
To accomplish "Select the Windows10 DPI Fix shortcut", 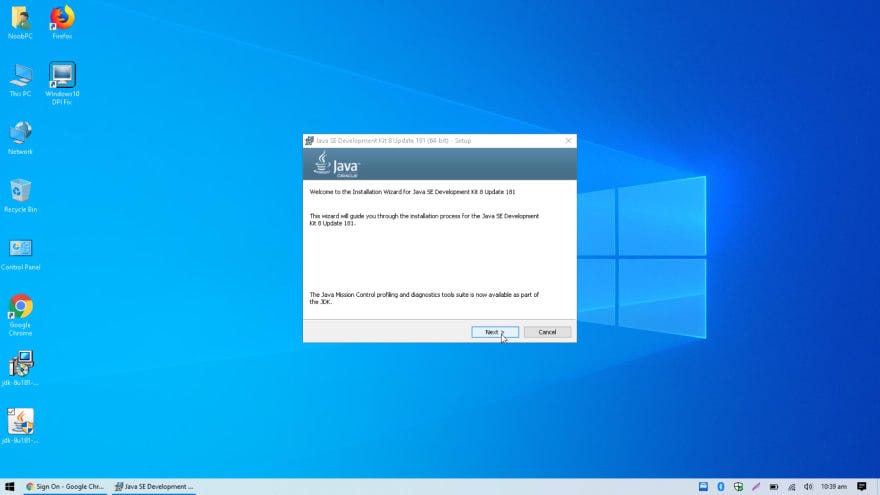I will 62,83.
